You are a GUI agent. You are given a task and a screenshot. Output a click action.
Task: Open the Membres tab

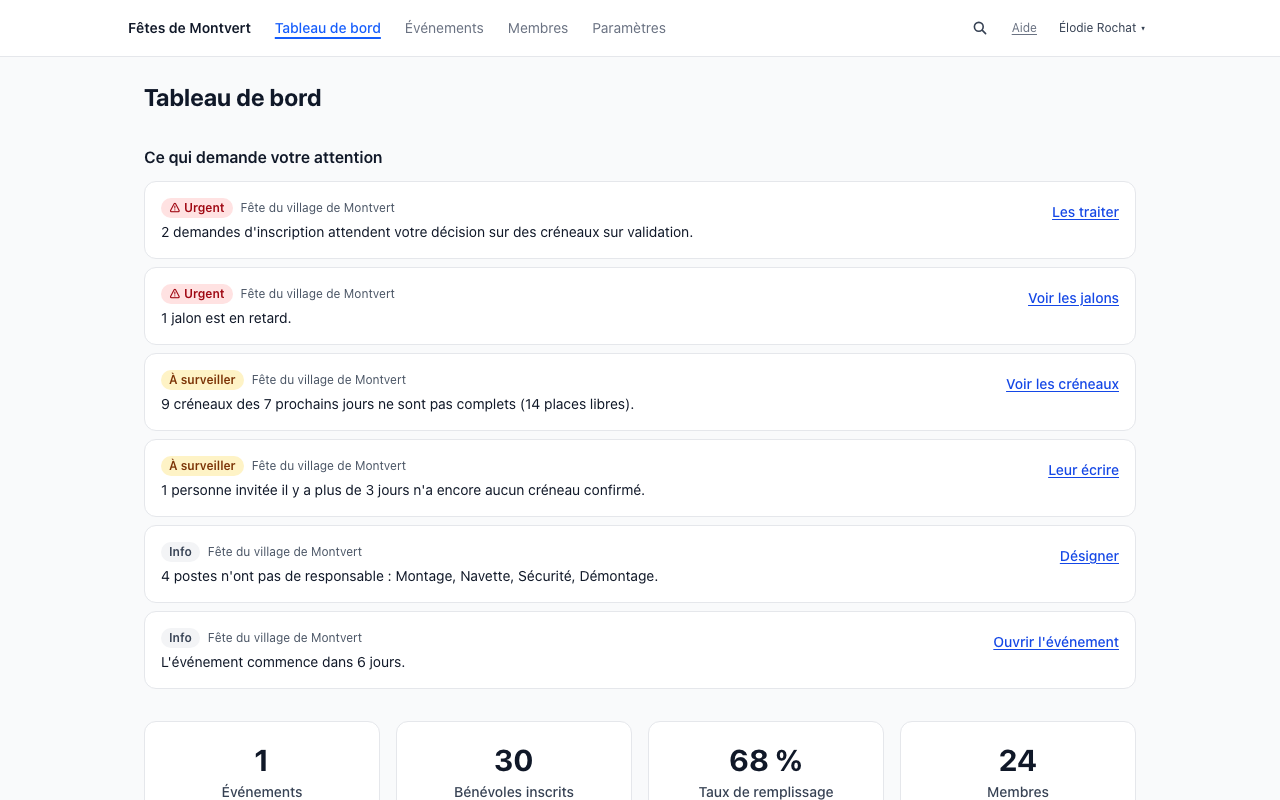538,28
